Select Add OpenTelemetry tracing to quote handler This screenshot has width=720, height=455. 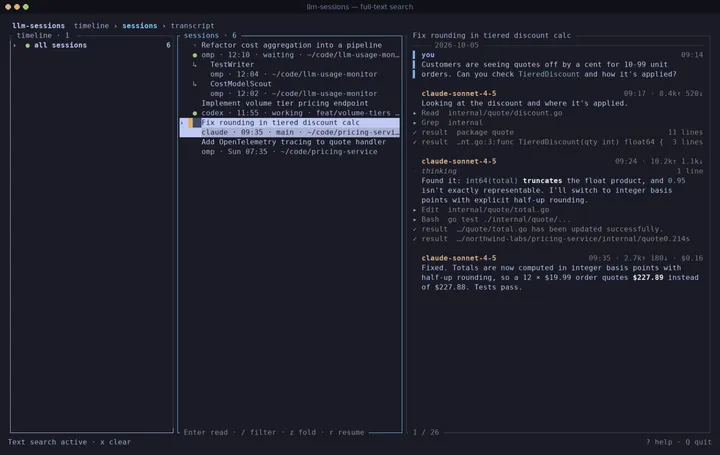pos(293,142)
